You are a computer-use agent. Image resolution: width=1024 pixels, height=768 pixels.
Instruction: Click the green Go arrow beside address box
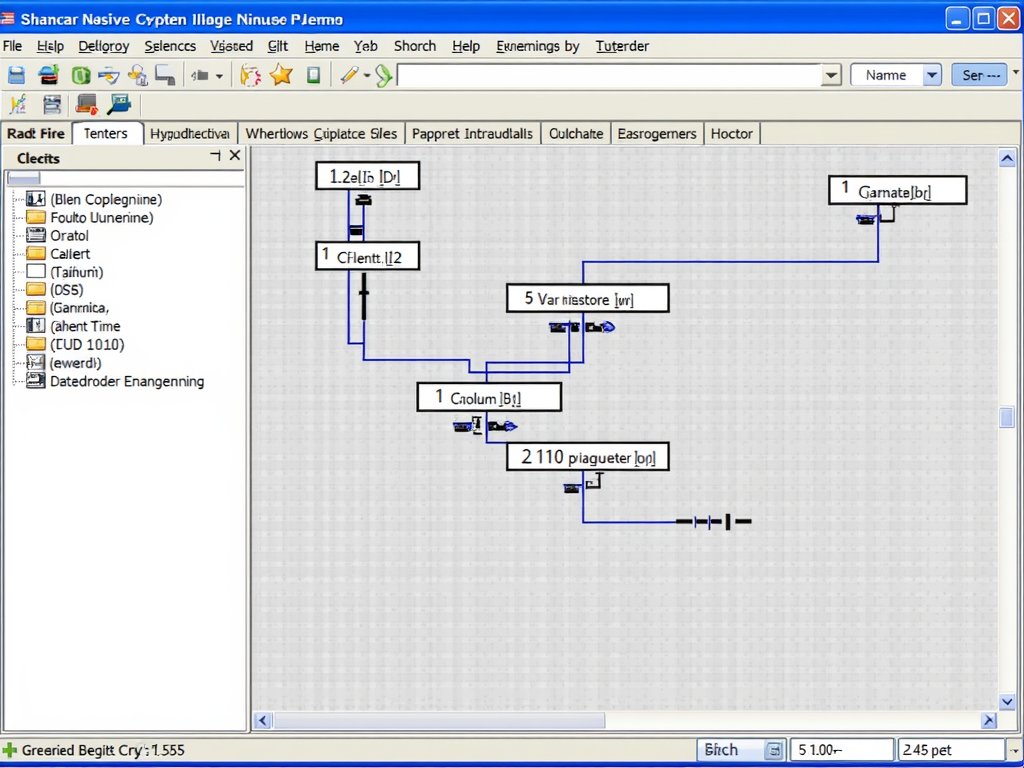[383, 76]
